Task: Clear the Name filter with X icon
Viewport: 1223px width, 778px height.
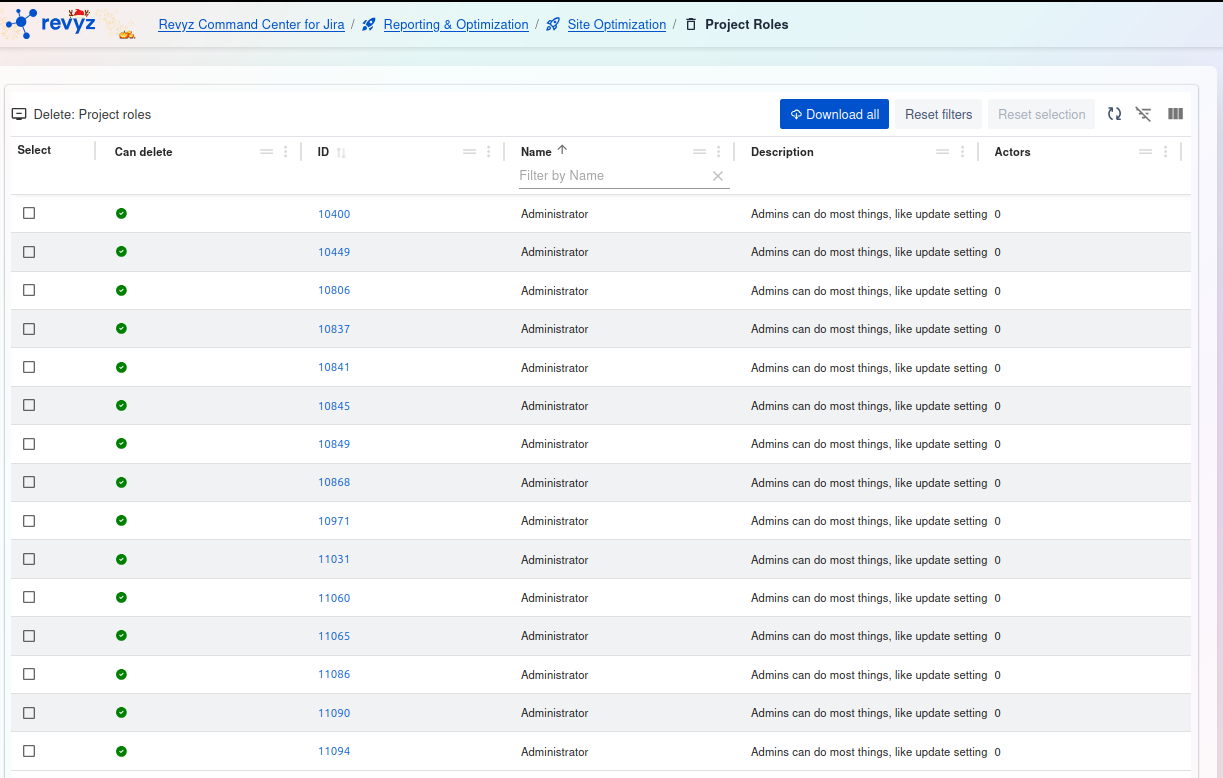Action: (717, 176)
